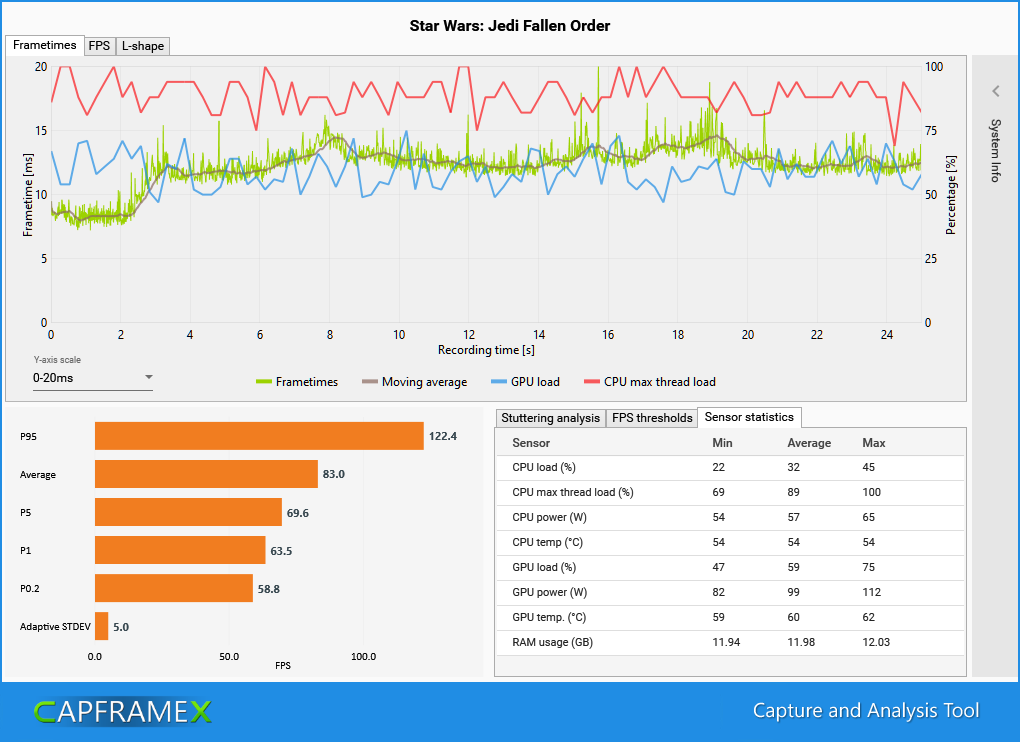Click the orange P95 bar
The image size is (1020, 742).
pyautogui.click(x=260, y=436)
